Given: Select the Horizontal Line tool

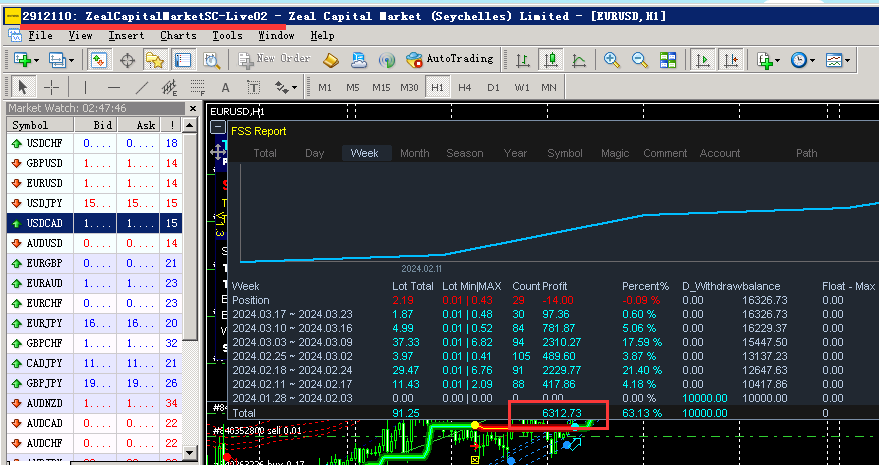Looking at the screenshot, I should click(114, 88).
